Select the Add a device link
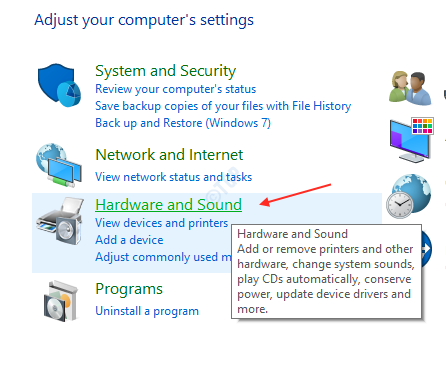Screen dimensions: 446x372 click(x=129, y=240)
